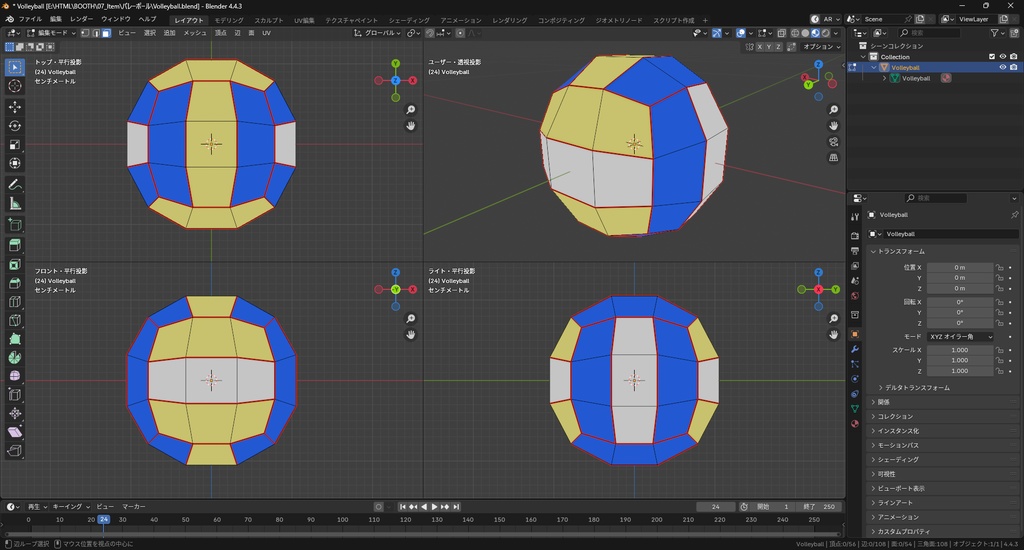Toggle X-ray display
The width and height of the screenshot is (1024, 550).
tap(782, 33)
